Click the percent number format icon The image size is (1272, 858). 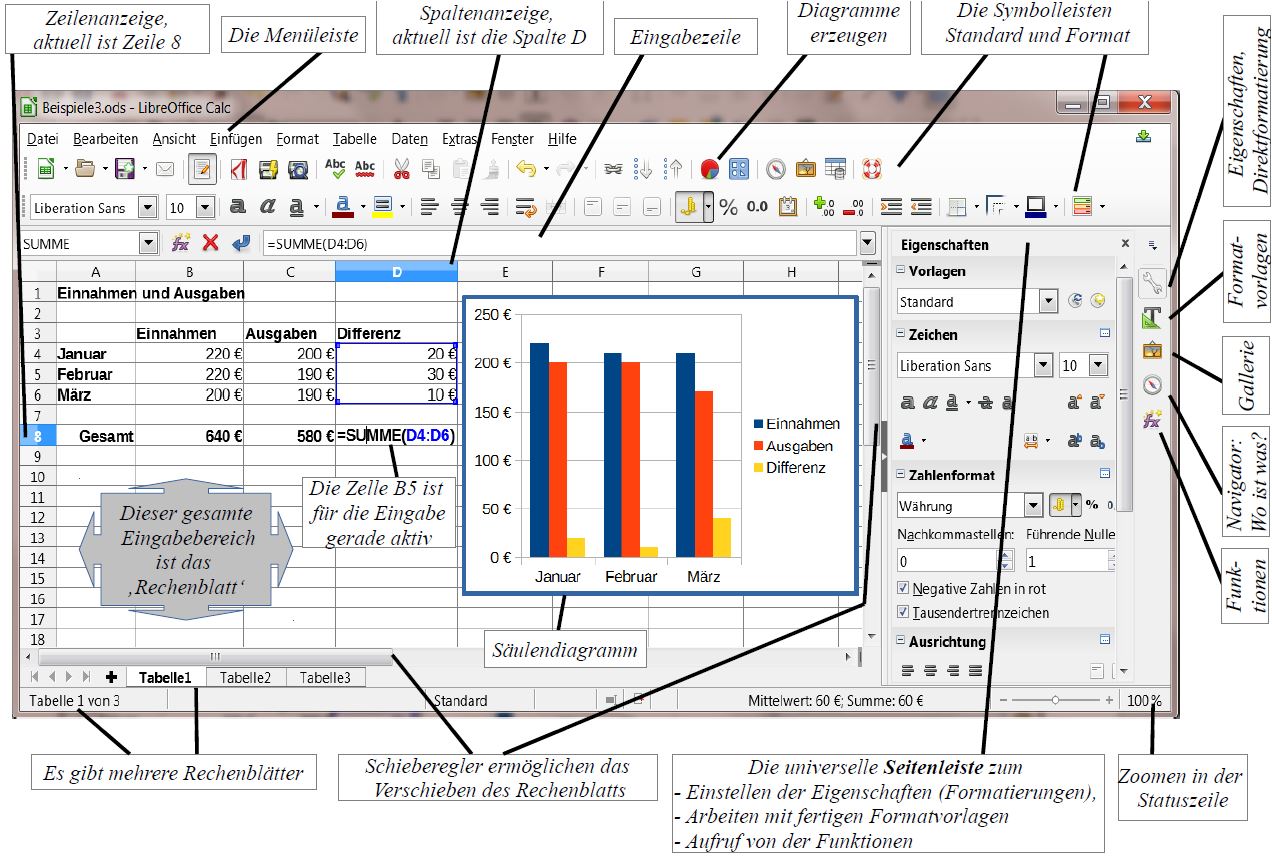(x=728, y=207)
